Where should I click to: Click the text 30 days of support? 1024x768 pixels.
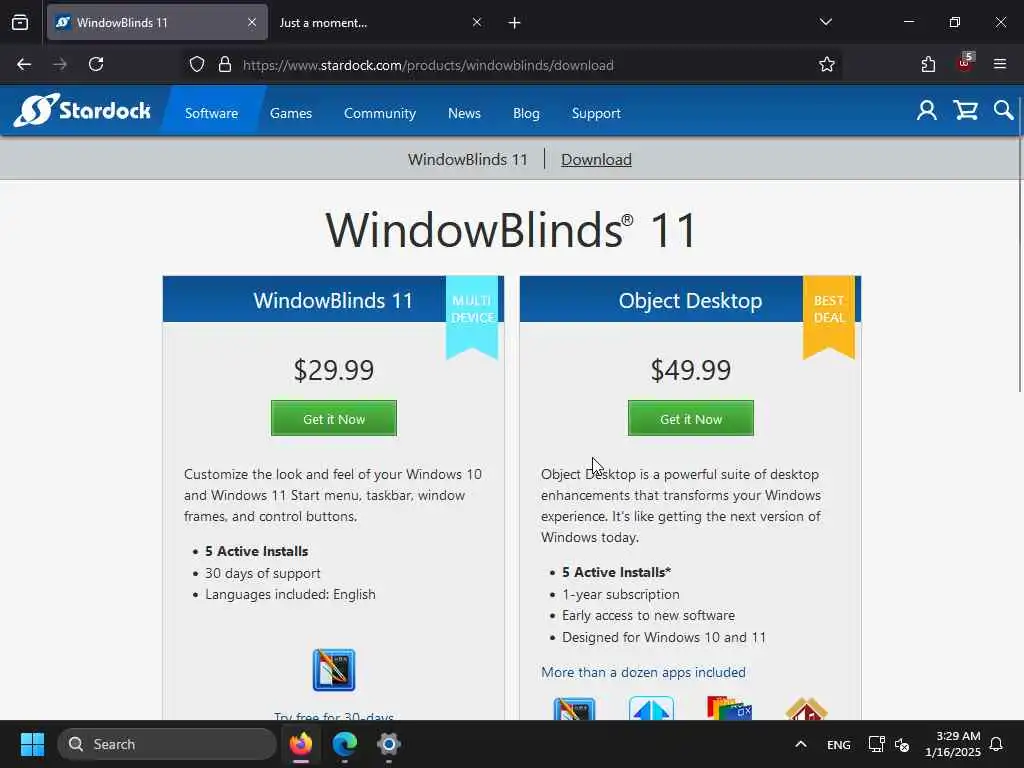(x=263, y=573)
